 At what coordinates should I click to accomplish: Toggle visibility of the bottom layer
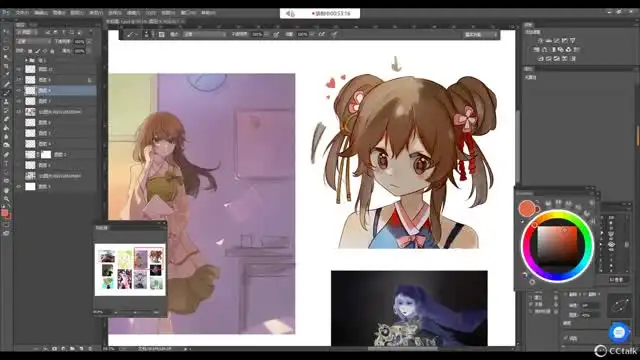19,187
